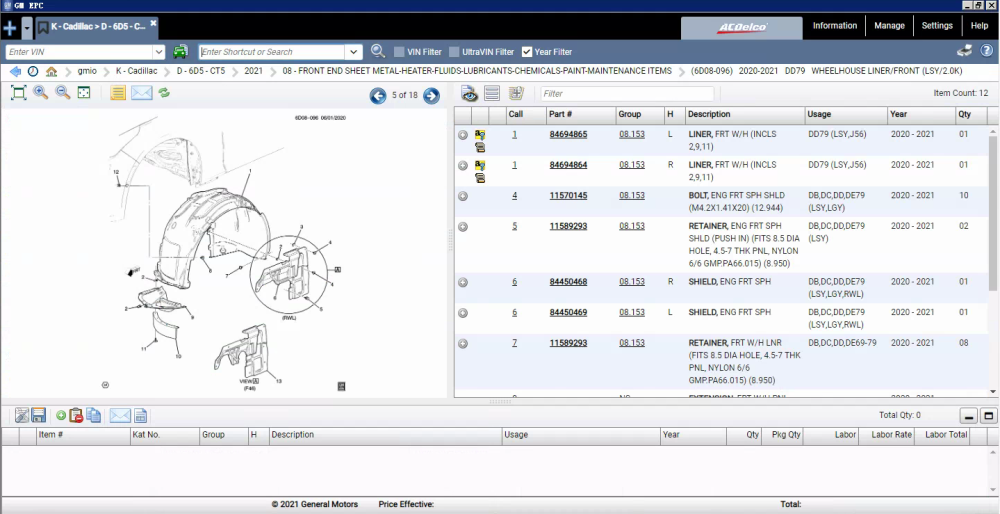1000x514 pixels.
Task: Click callout 6 for part 84450468
Action: click(x=515, y=282)
